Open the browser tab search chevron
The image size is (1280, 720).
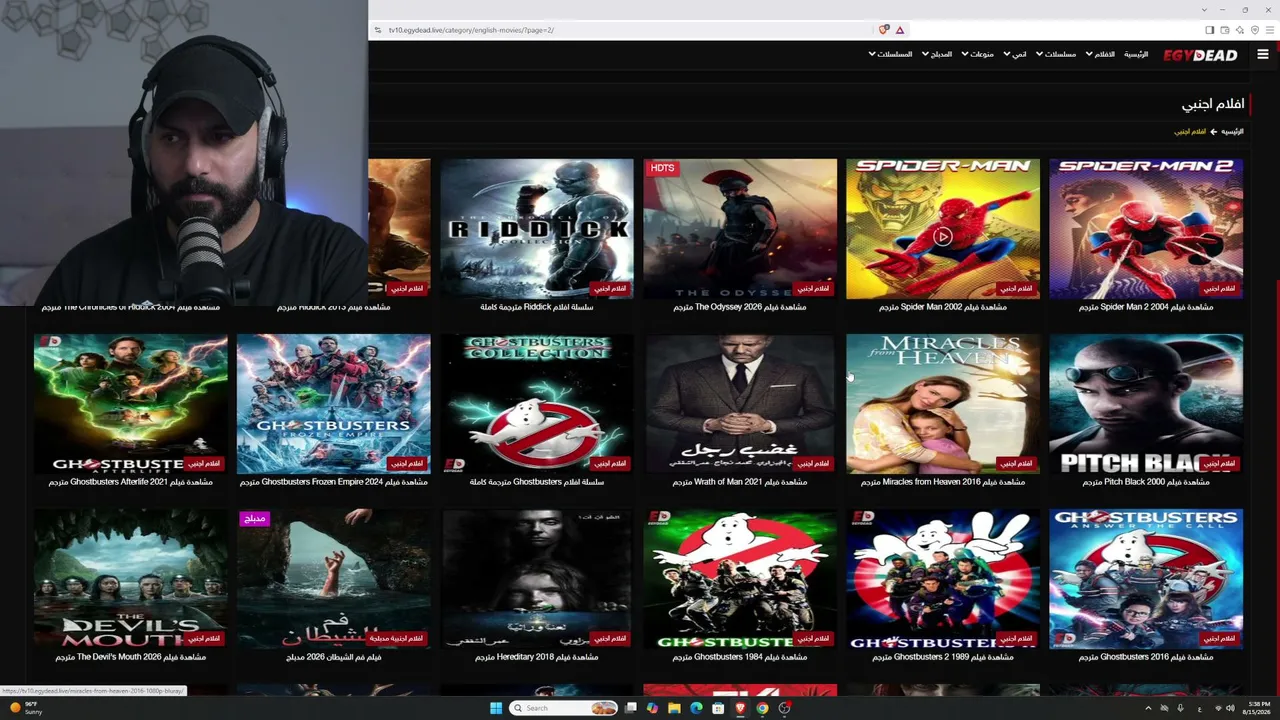click(1205, 10)
